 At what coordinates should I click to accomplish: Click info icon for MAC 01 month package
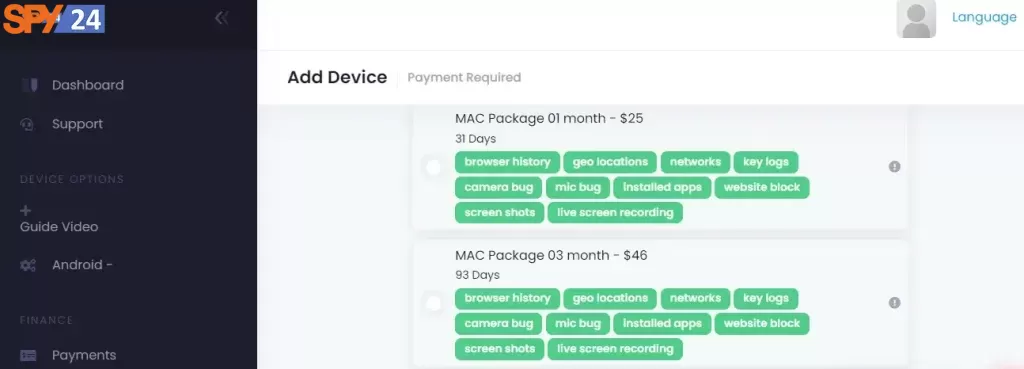[895, 167]
